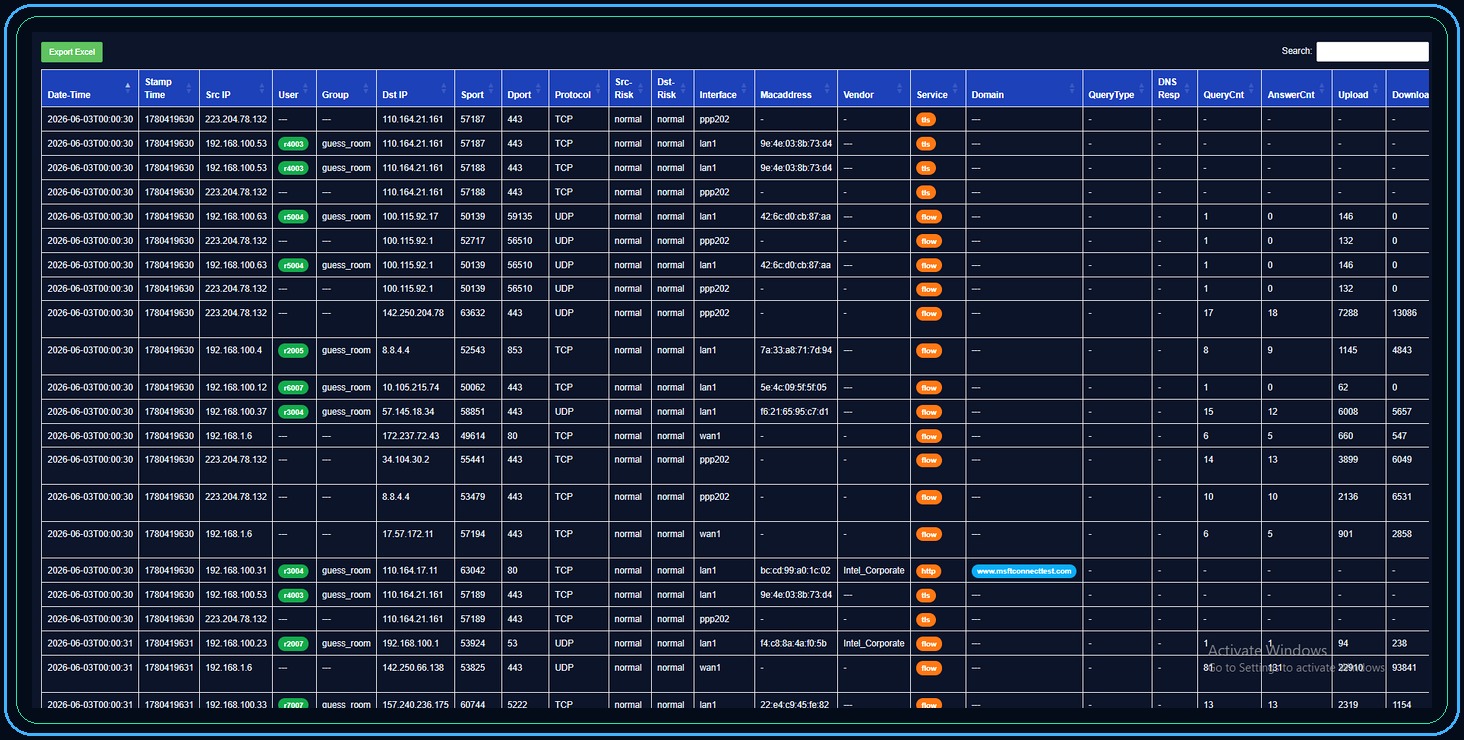
Task: Sort by the Dport column header
Action: click(x=524, y=88)
